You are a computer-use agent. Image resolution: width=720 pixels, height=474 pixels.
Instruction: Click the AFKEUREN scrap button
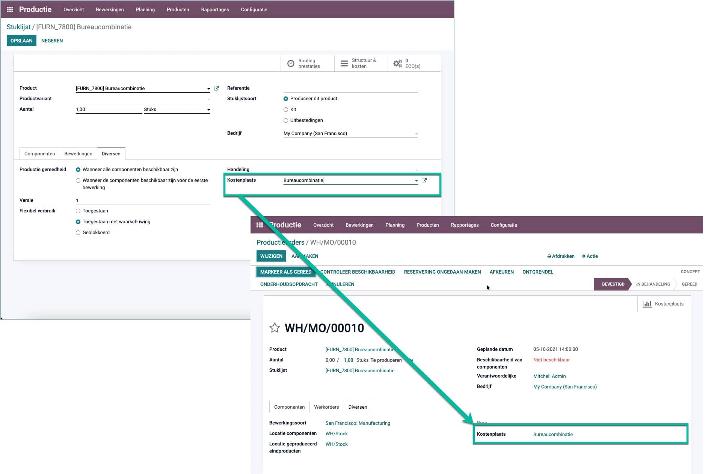pyautogui.click(x=501, y=272)
